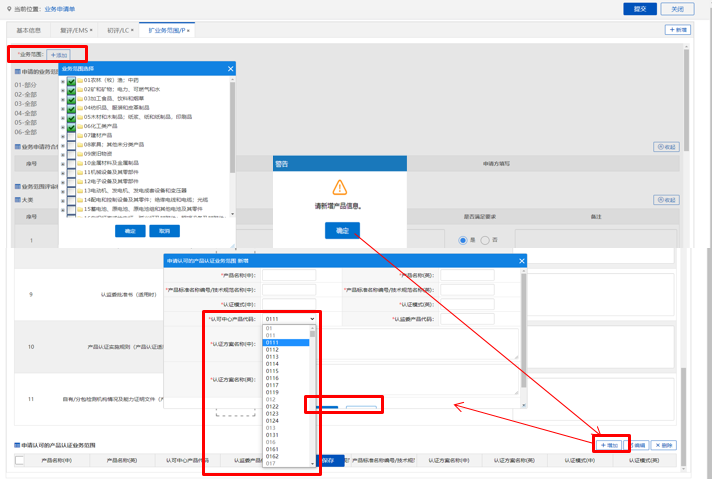Click the folder icon of node 03加工食品

point(80,99)
